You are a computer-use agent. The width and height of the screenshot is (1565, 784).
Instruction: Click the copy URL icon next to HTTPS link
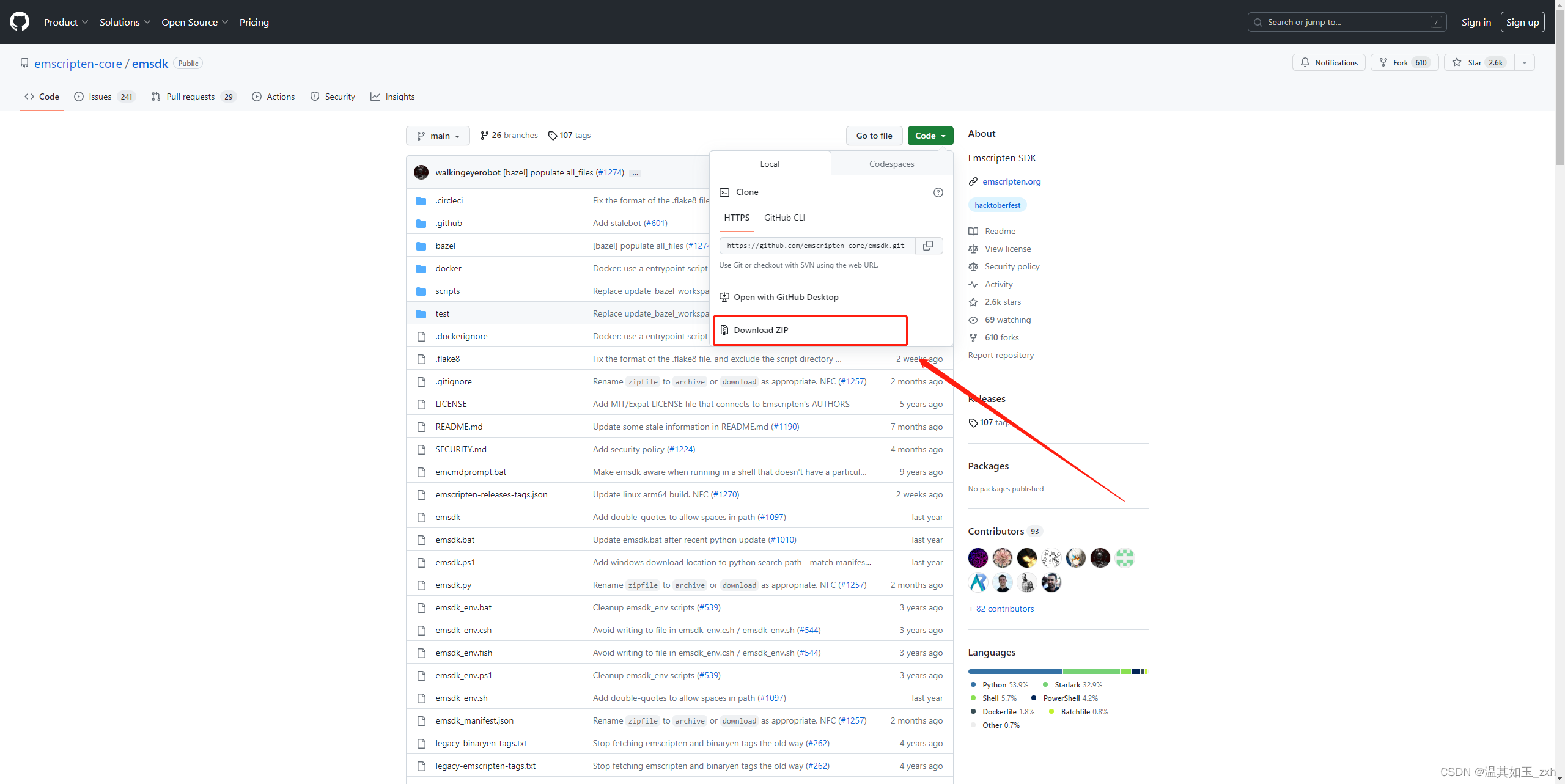coord(929,245)
